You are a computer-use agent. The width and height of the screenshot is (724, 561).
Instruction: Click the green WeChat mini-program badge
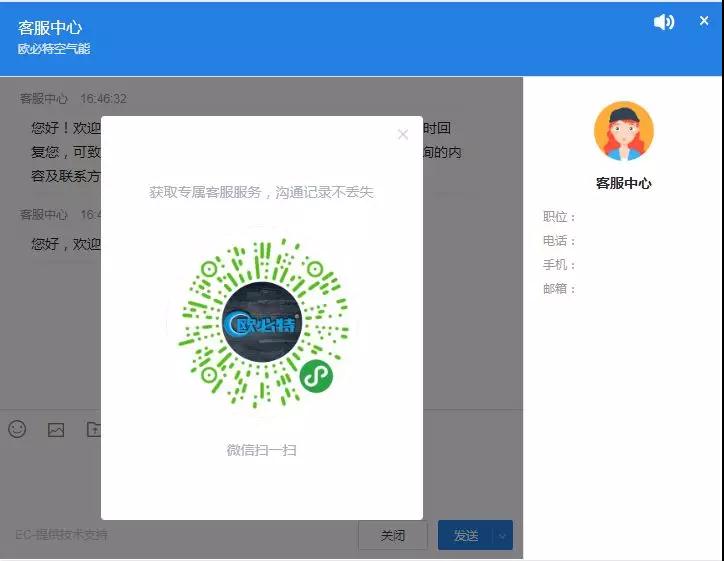click(316, 376)
